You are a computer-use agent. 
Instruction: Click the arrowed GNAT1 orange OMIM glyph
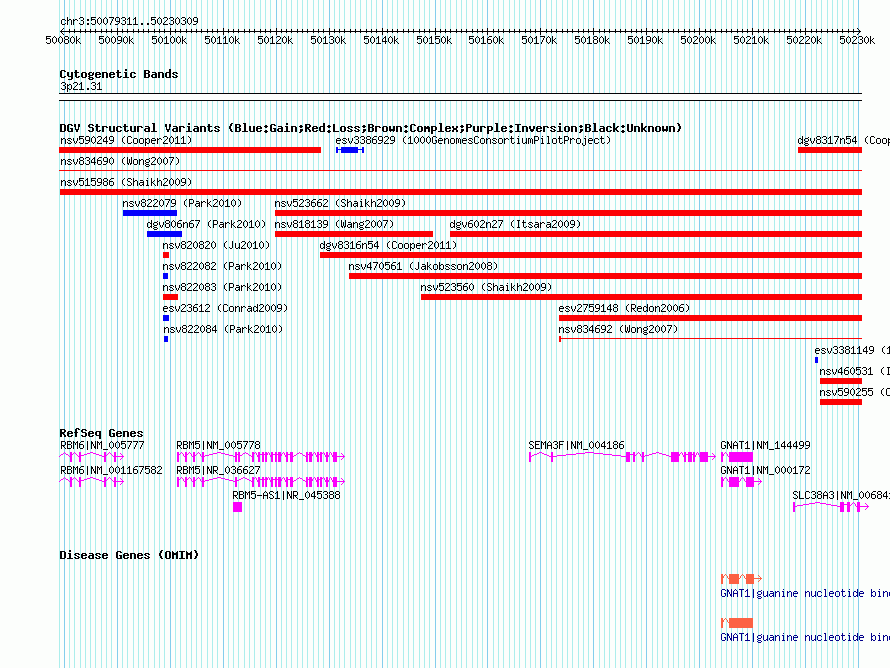coord(741,579)
